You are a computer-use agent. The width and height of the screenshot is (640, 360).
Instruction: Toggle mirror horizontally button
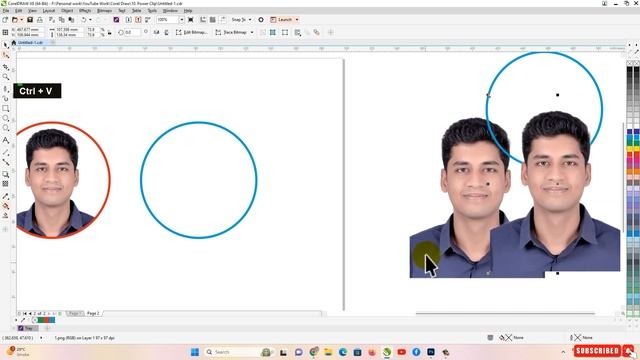pos(156,32)
